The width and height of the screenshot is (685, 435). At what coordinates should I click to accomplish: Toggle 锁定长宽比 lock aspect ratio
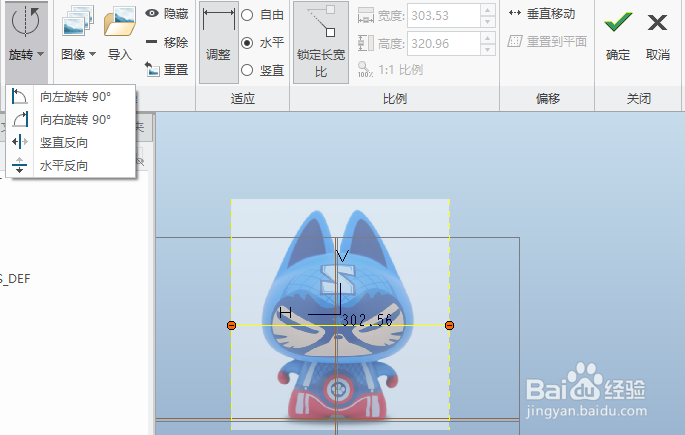tap(321, 42)
